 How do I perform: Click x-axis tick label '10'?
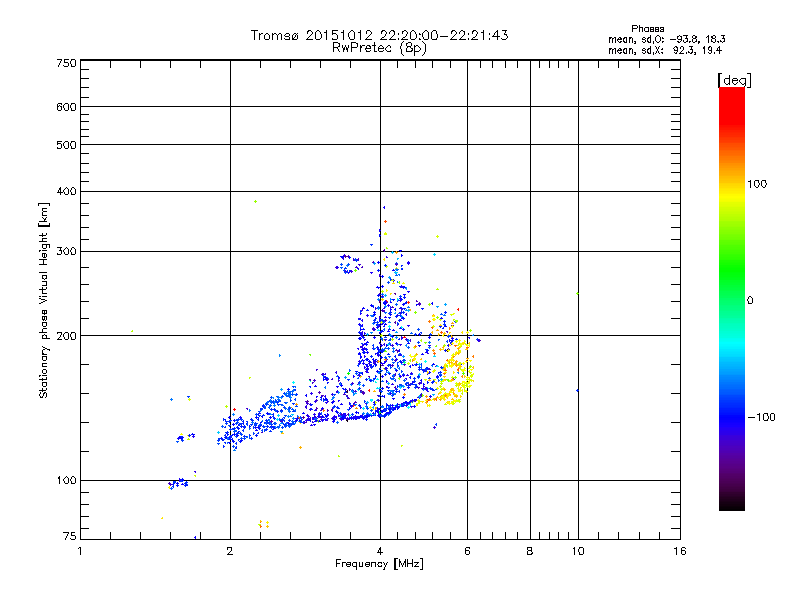click(578, 551)
